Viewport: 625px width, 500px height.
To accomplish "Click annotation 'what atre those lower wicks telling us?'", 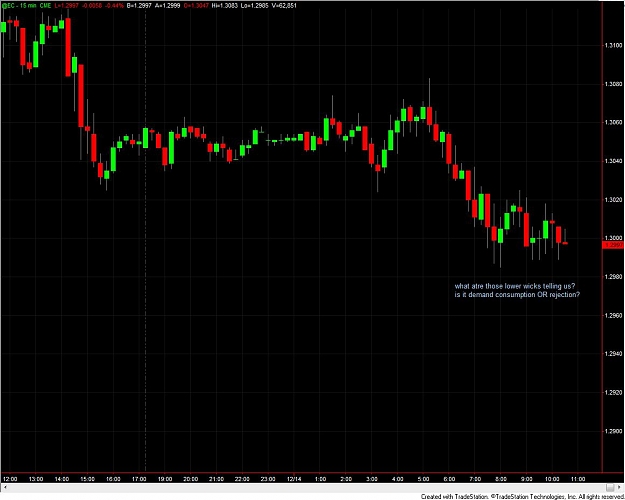I will click(x=515, y=286).
